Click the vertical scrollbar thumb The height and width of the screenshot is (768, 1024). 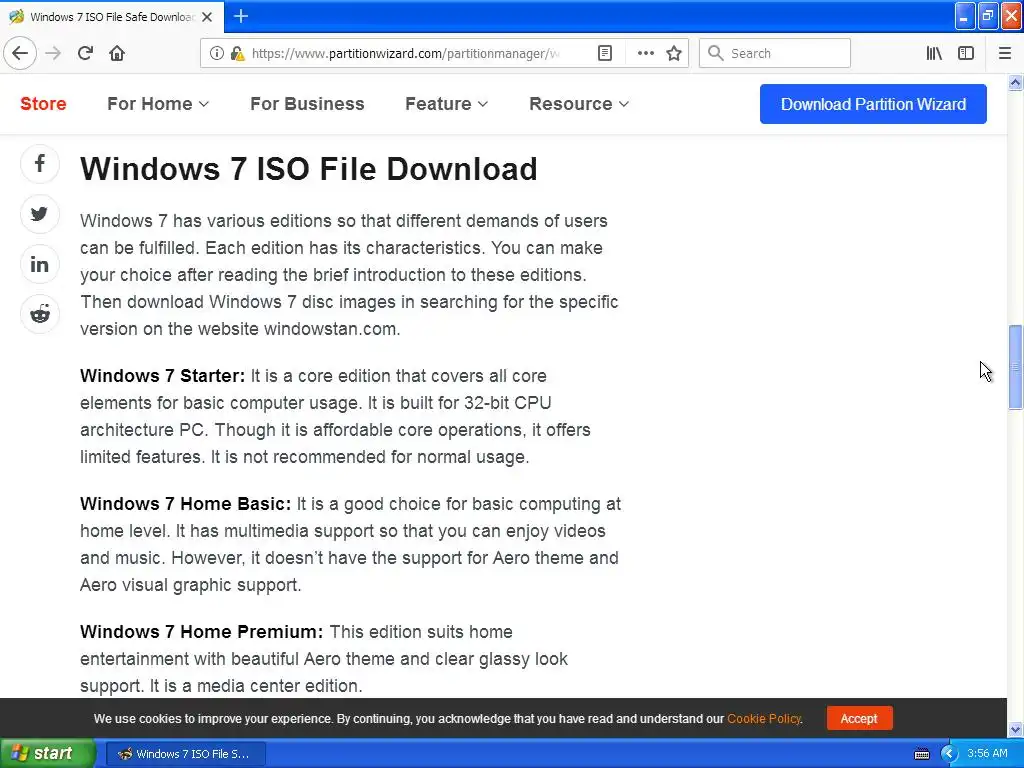click(x=1015, y=367)
